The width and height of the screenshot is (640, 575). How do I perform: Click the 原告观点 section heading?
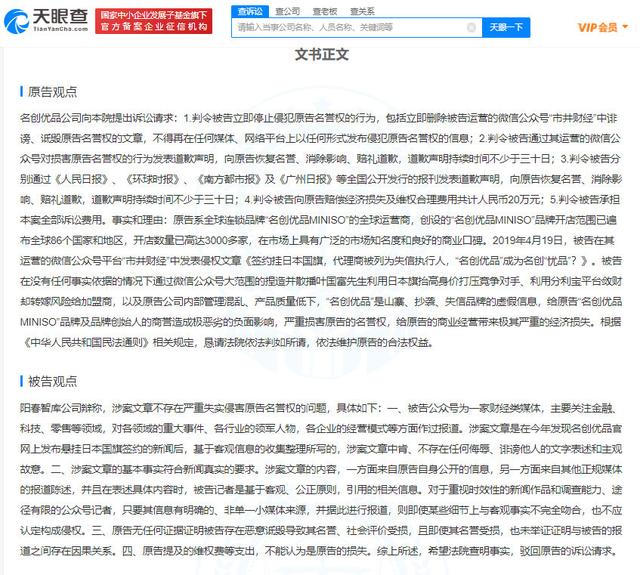[x=52, y=92]
